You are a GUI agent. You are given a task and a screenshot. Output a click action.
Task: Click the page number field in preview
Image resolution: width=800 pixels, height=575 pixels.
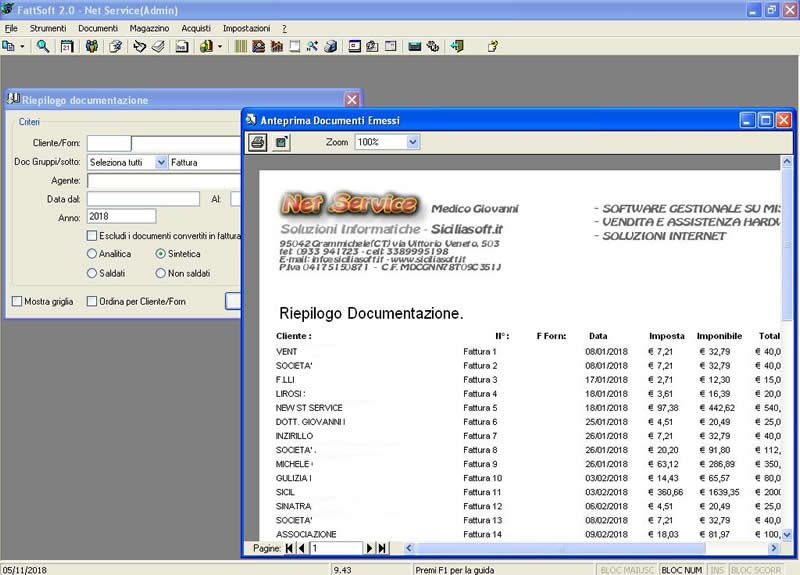[x=336, y=548]
